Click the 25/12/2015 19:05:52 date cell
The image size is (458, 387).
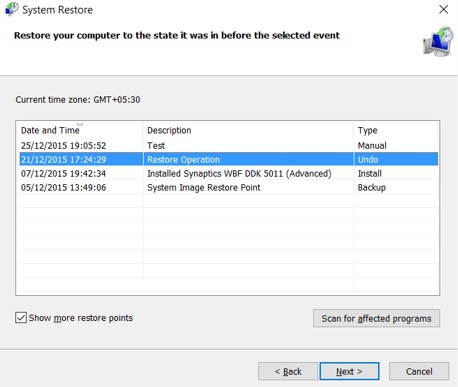(x=63, y=146)
